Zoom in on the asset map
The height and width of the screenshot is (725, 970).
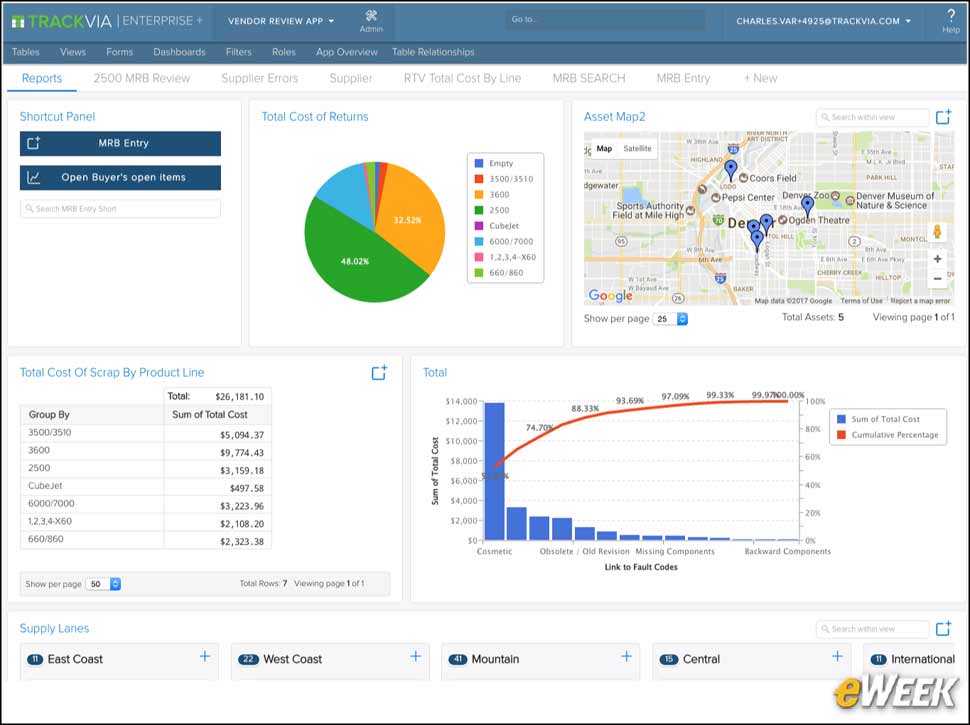tap(937, 259)
